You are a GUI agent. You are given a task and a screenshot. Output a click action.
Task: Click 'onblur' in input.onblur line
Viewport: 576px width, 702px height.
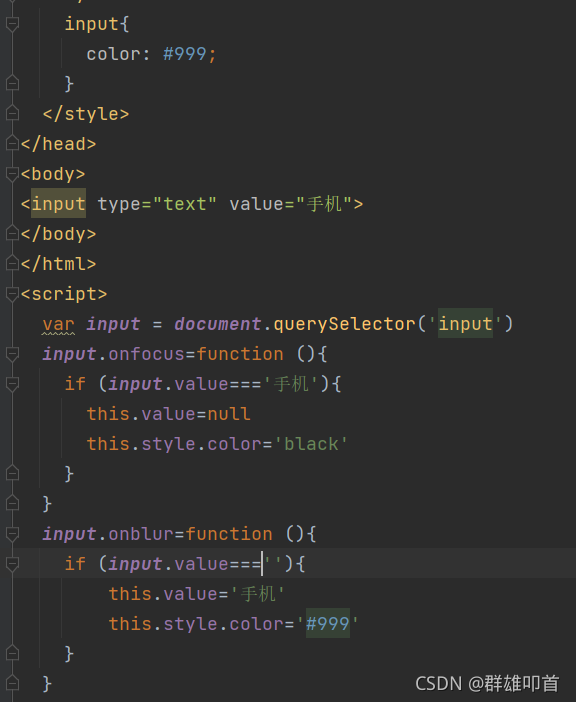coord(141,534)
